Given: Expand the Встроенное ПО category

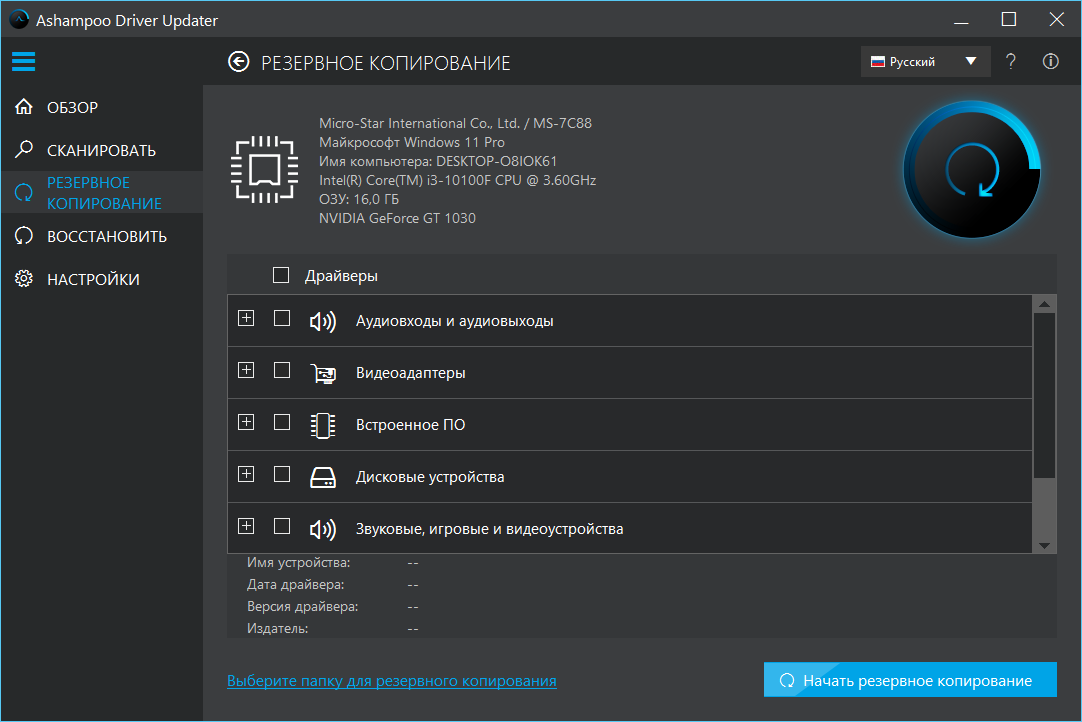Looking at the screenshot, I should 246,422.
